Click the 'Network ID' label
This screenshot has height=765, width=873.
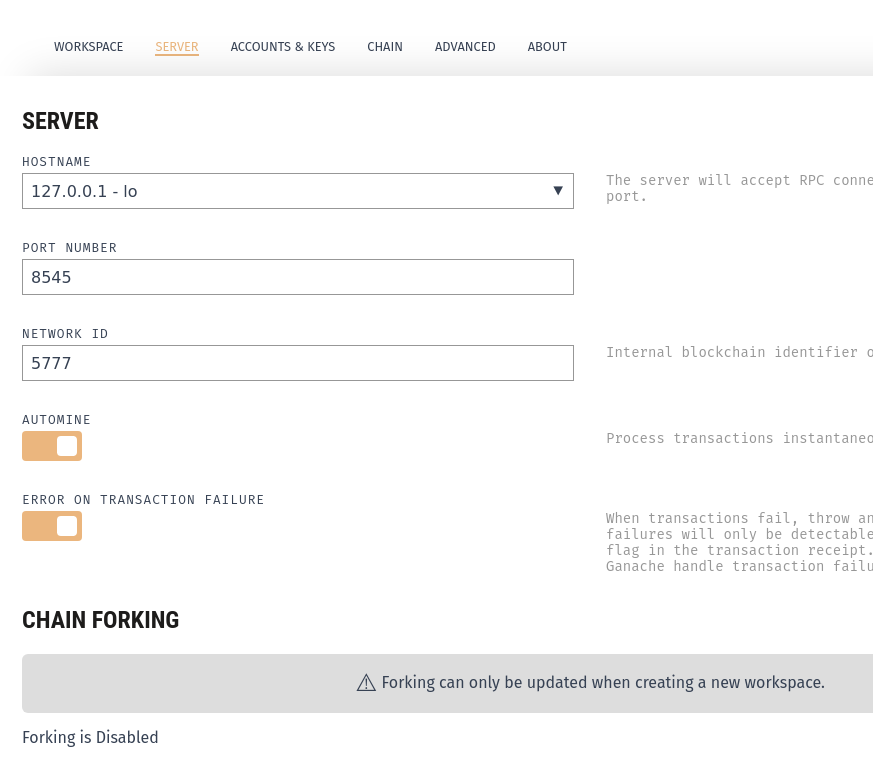(65, 334)
